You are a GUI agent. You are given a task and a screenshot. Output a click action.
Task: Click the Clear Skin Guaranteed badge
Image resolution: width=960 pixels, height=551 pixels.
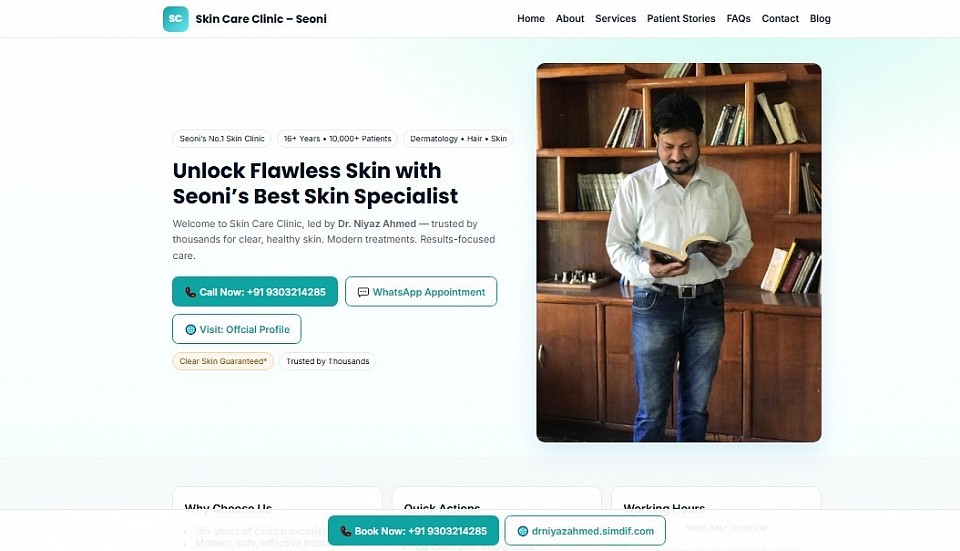(223, 361)
